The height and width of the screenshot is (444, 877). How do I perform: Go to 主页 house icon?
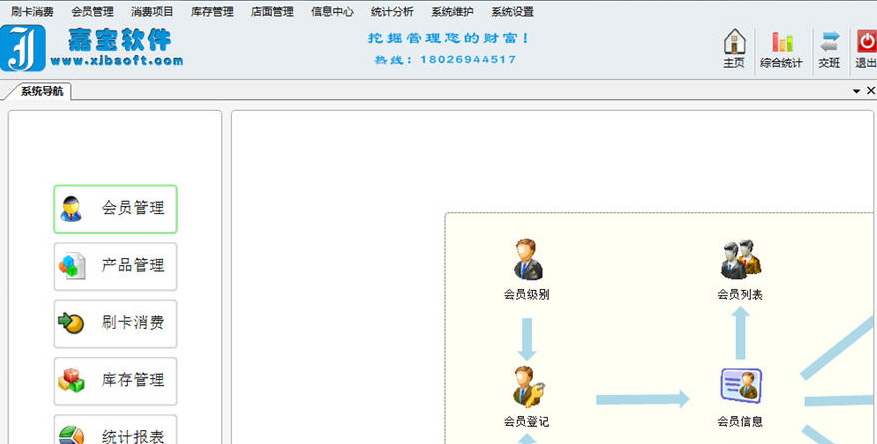coord(734,42)
